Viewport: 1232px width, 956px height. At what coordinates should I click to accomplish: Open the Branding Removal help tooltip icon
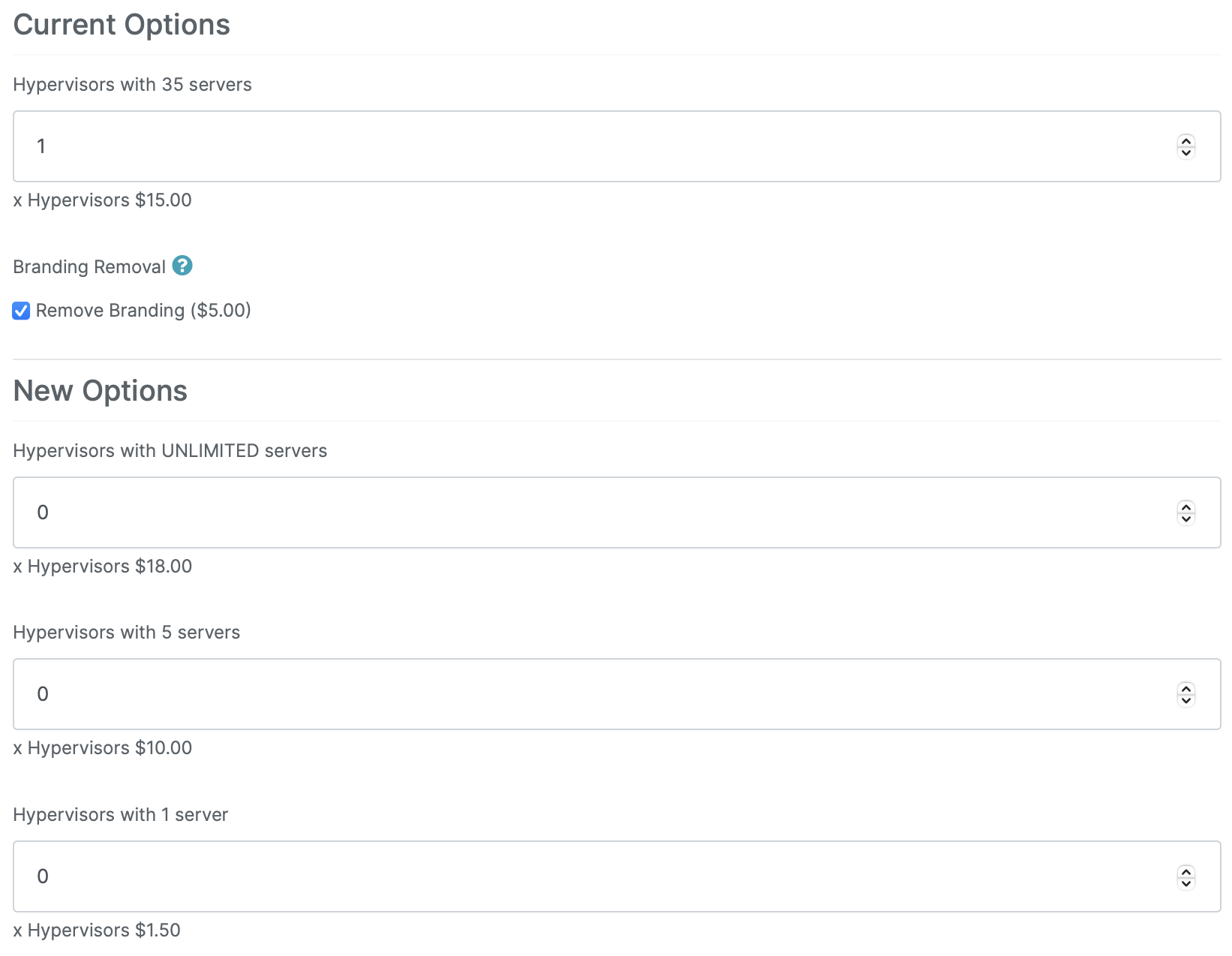(182, 266)
